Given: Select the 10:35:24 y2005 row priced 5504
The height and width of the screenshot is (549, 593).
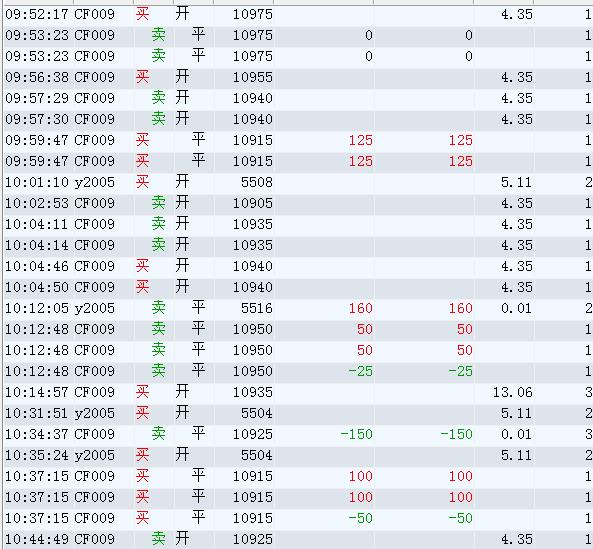Looking at the screenshot, I should [298, 455].
